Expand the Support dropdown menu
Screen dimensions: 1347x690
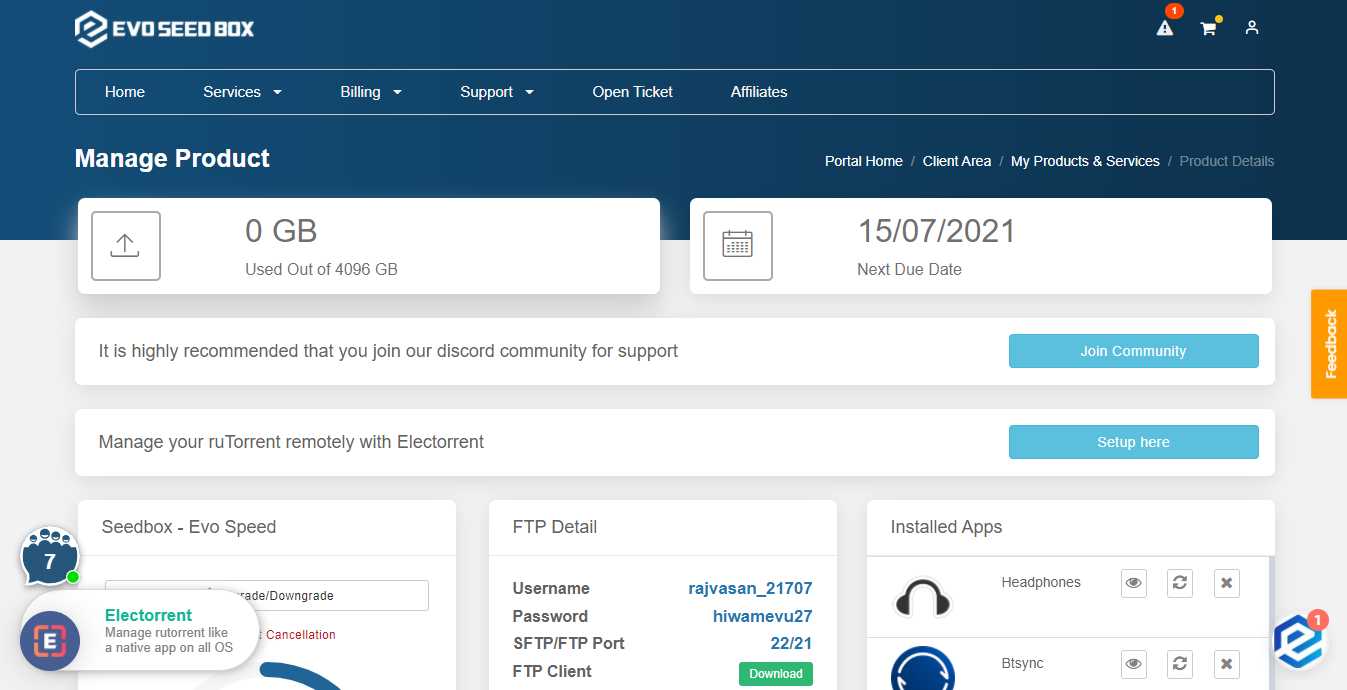[496, 91]
